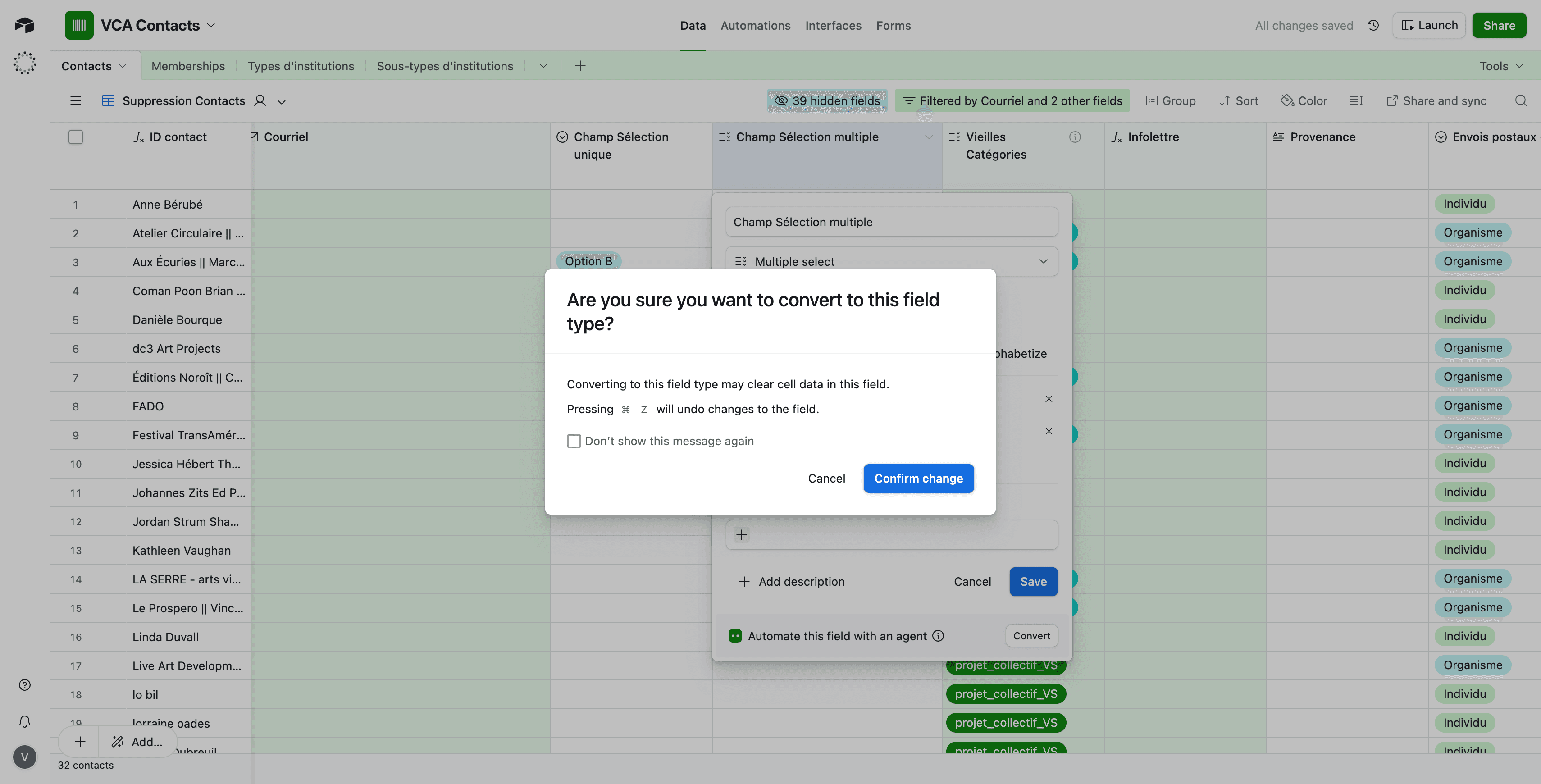The height and width of the screenshot is (784, 1541).
Task: Click info icon on Vieilles Catégories column
Action: pyautogui.click(x=1075, y=137)
